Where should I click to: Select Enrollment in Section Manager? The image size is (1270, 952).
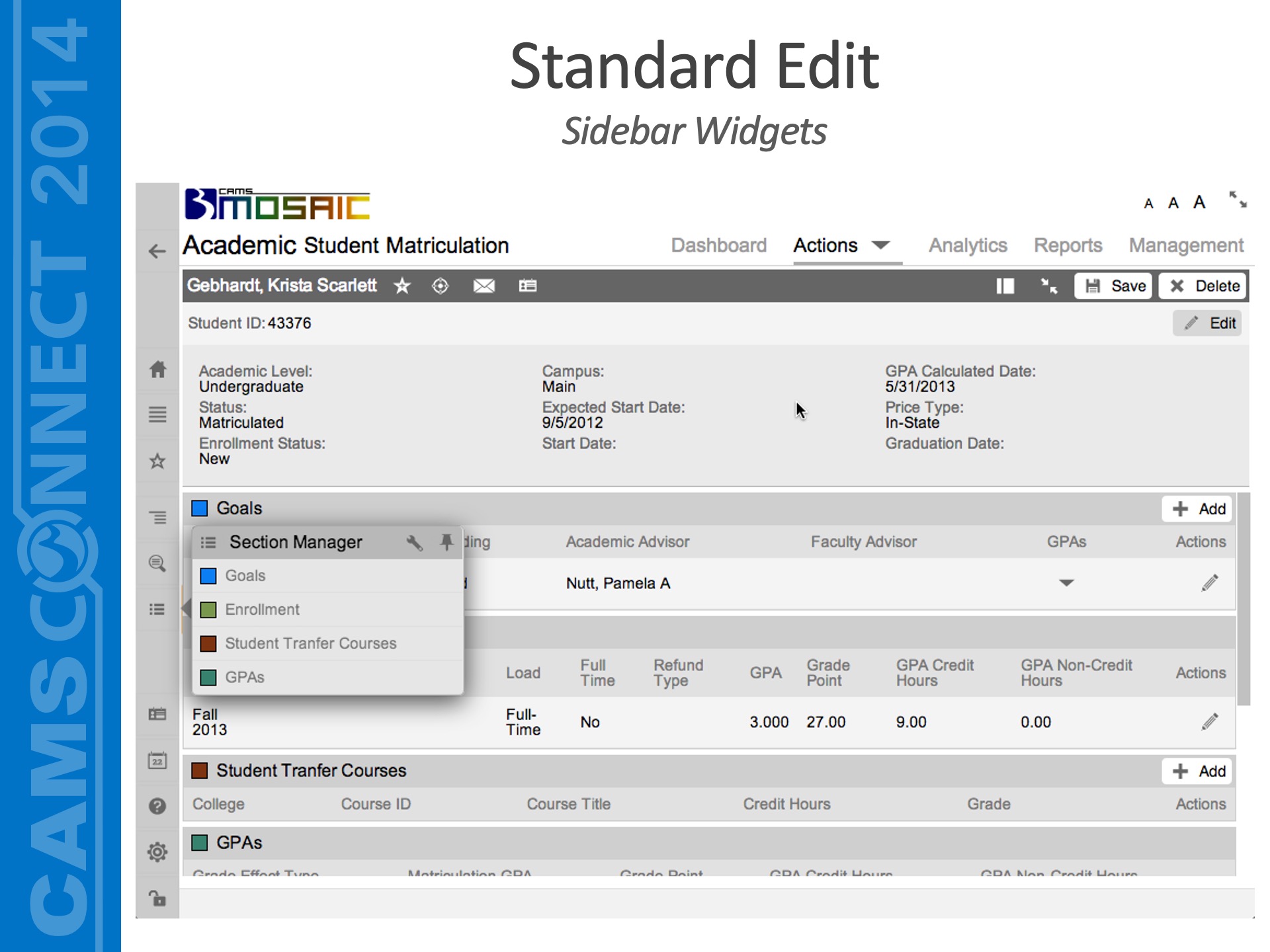pyautogui.click(x=262, y=610)
